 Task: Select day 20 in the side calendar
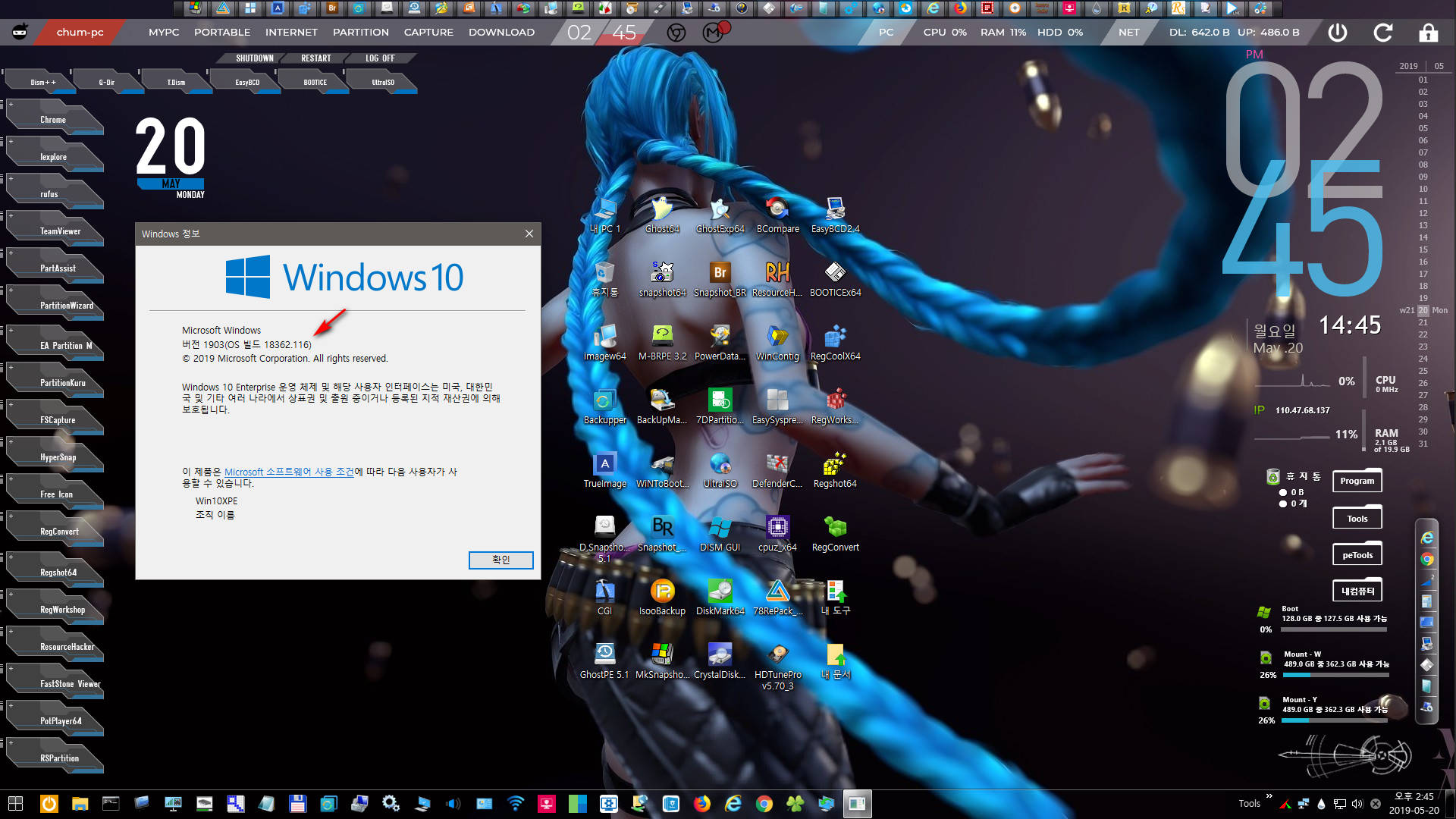(1423, 310)
